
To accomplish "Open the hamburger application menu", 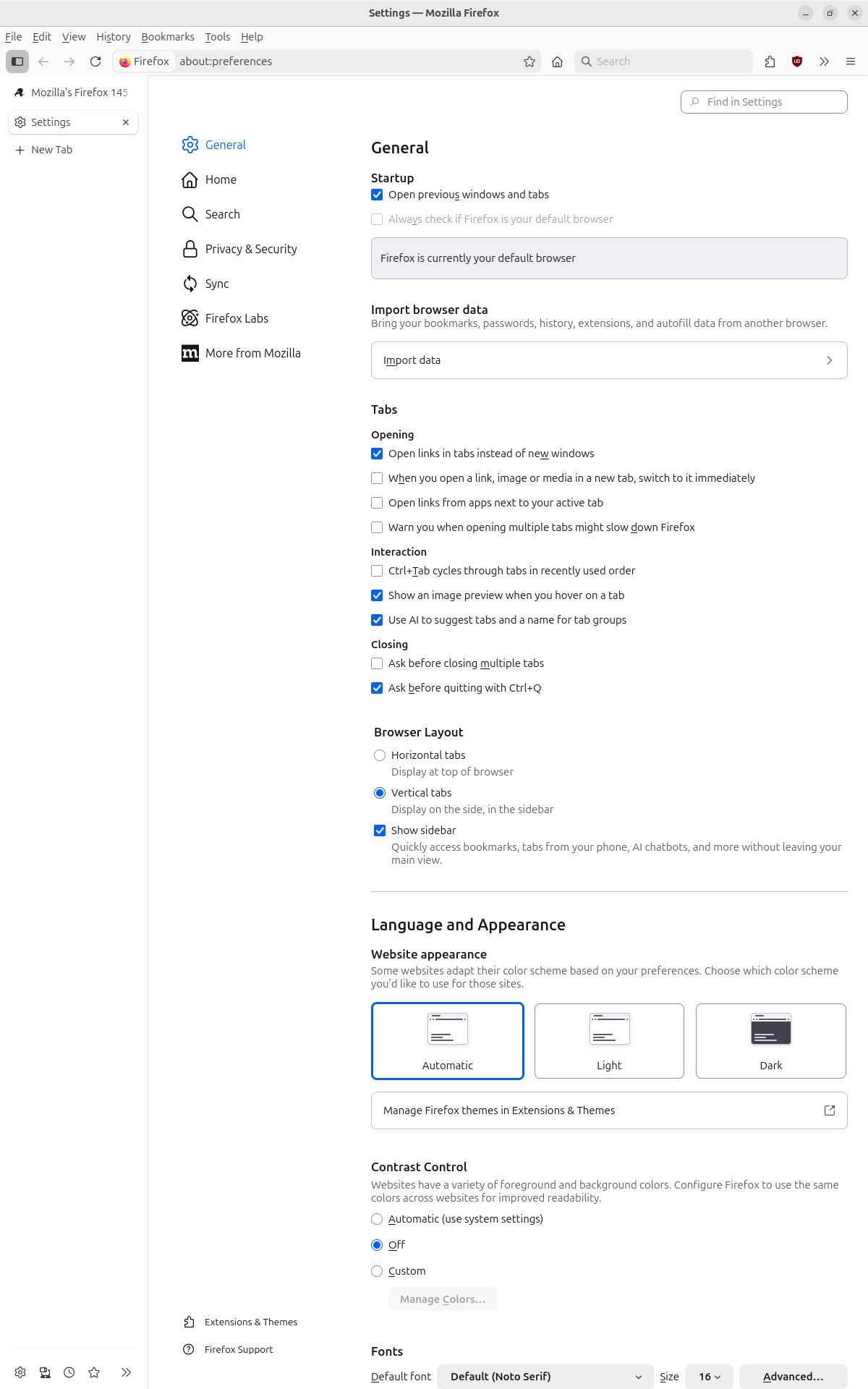I will point(851,61).
